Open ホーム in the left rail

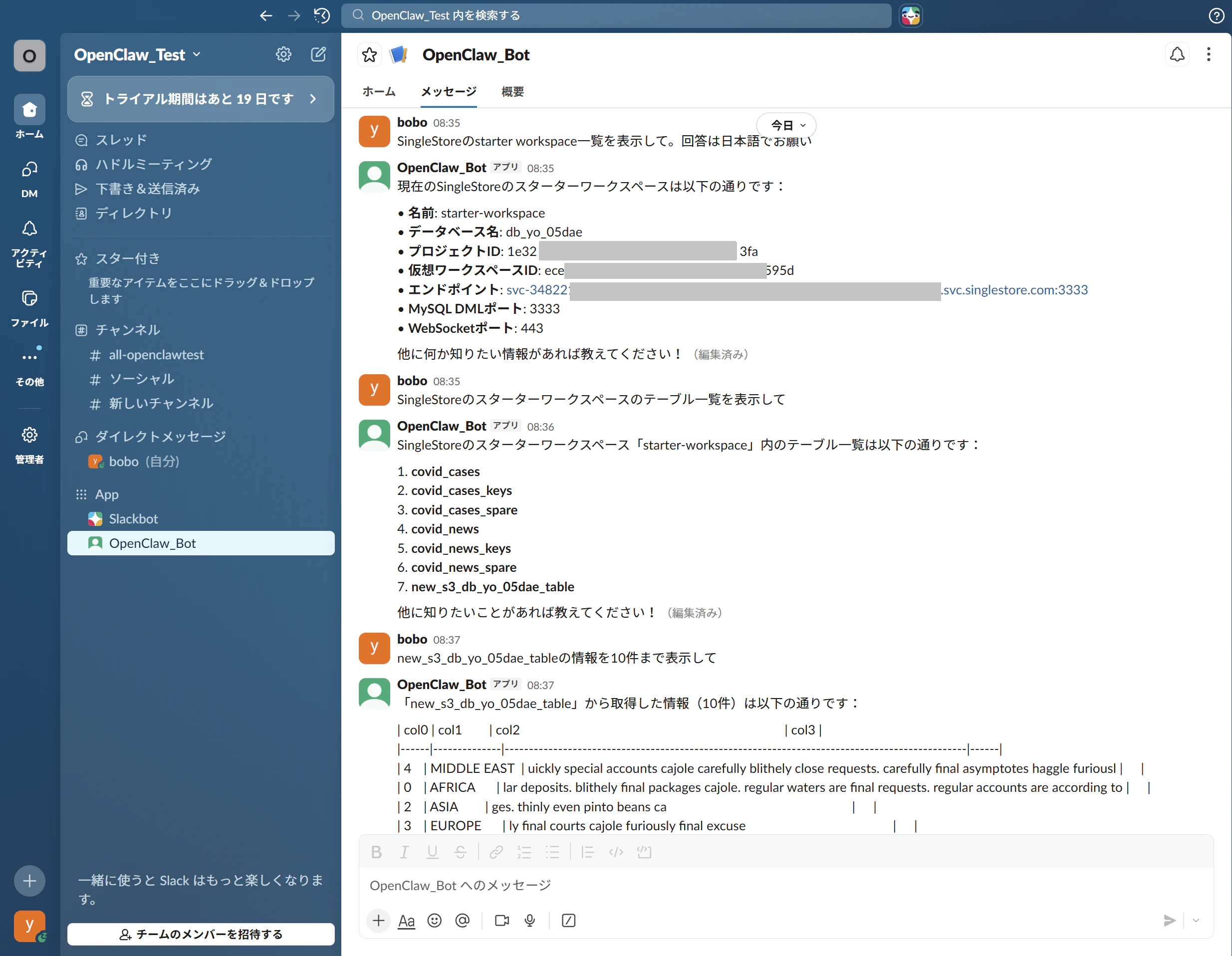(29, 117)
